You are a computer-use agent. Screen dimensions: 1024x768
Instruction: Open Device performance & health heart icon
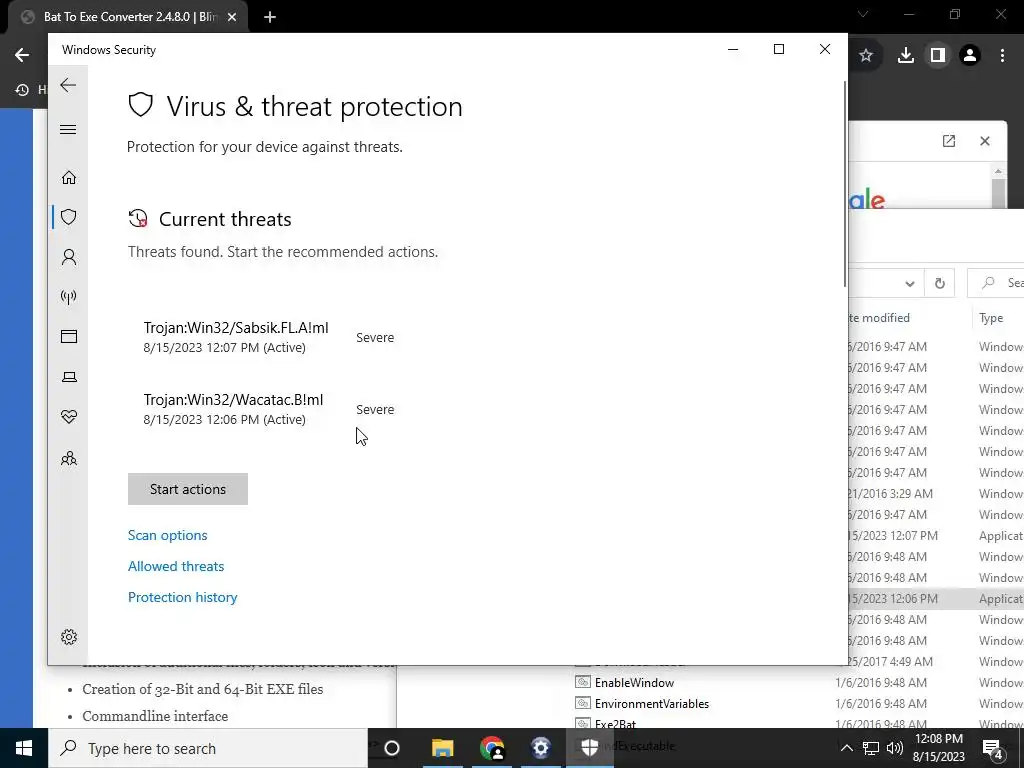coord(69,417)
